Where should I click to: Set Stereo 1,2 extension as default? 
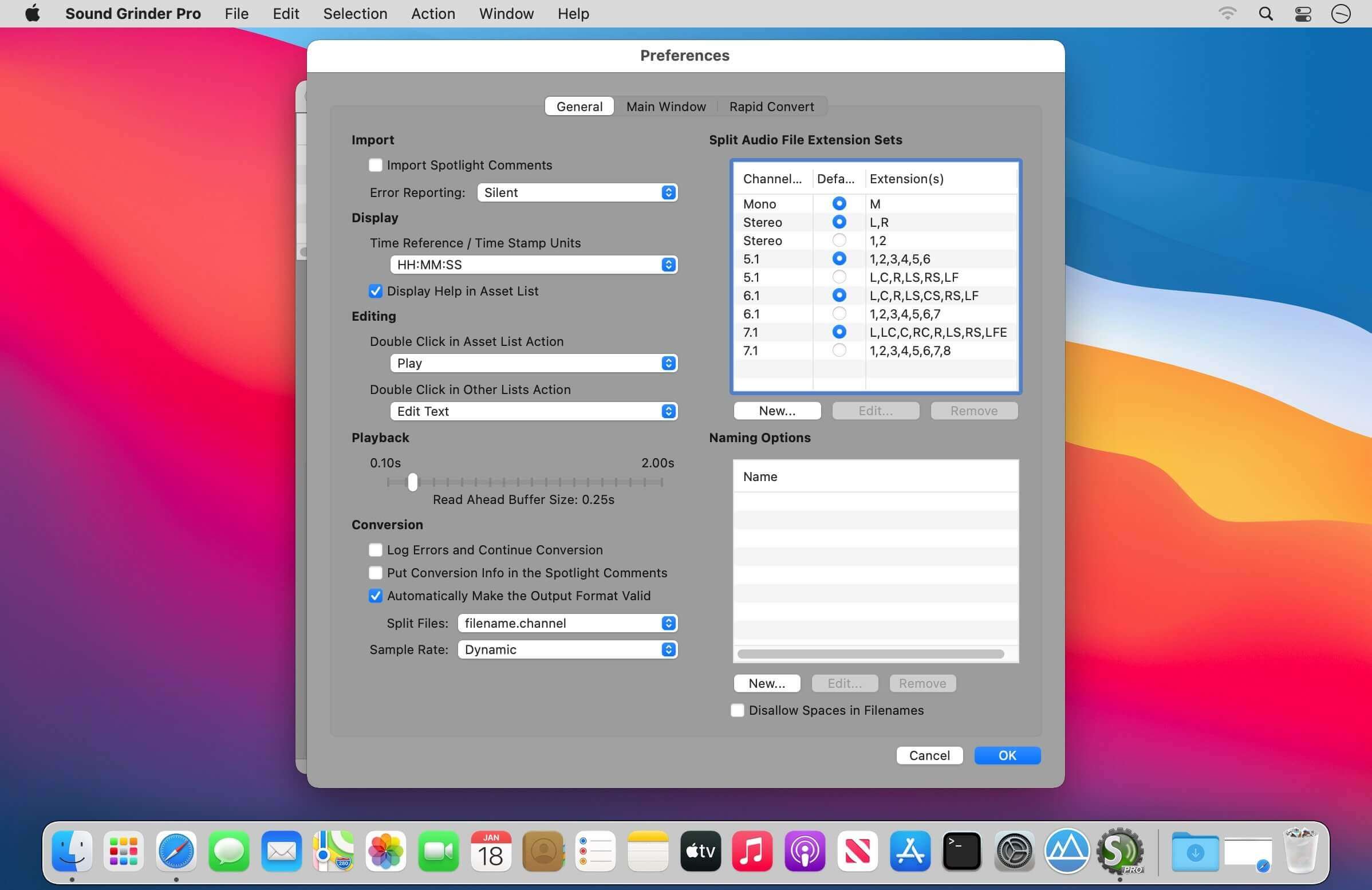click(x=839, y=241)
